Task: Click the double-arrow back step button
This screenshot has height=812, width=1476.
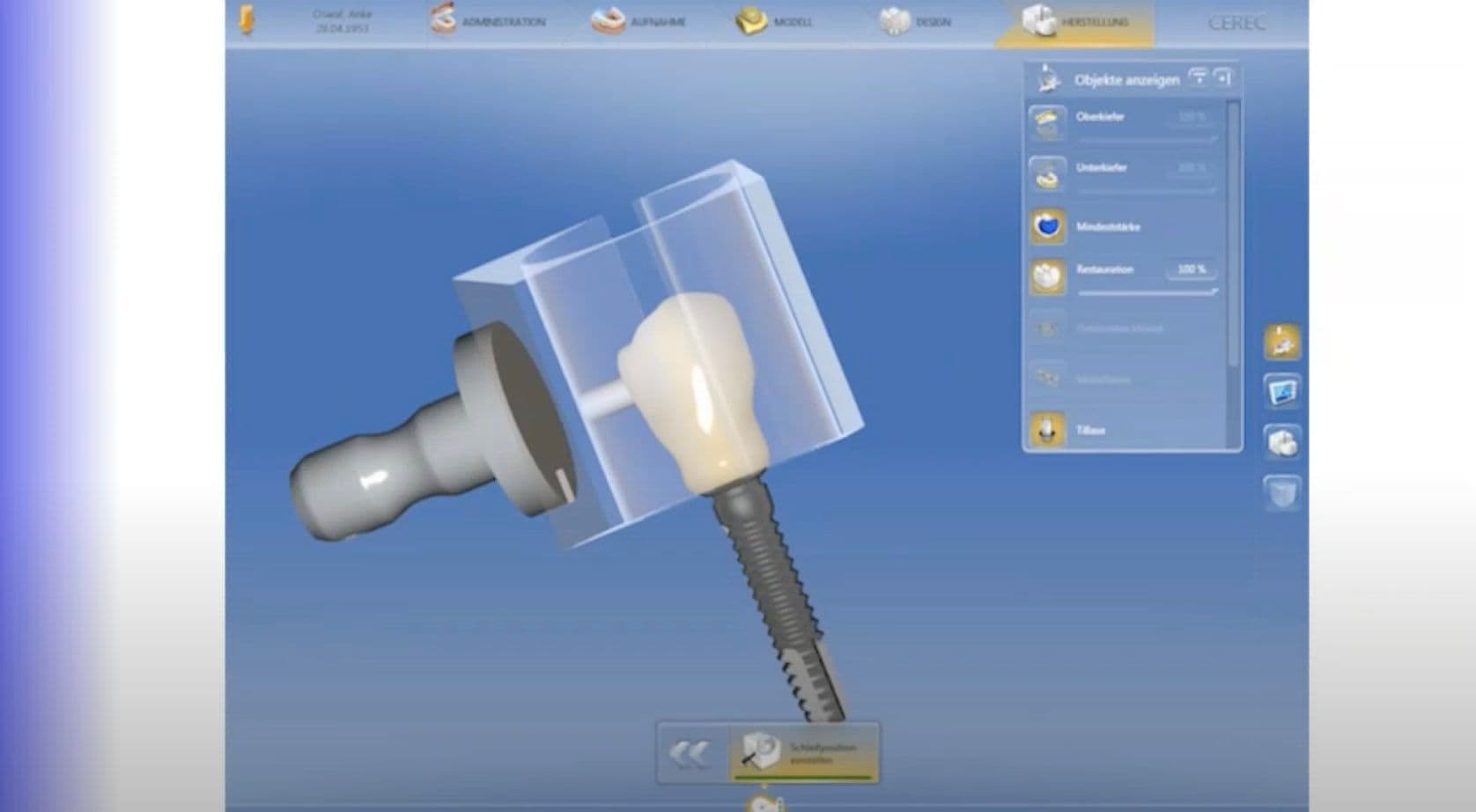Action: click(690, 754)
